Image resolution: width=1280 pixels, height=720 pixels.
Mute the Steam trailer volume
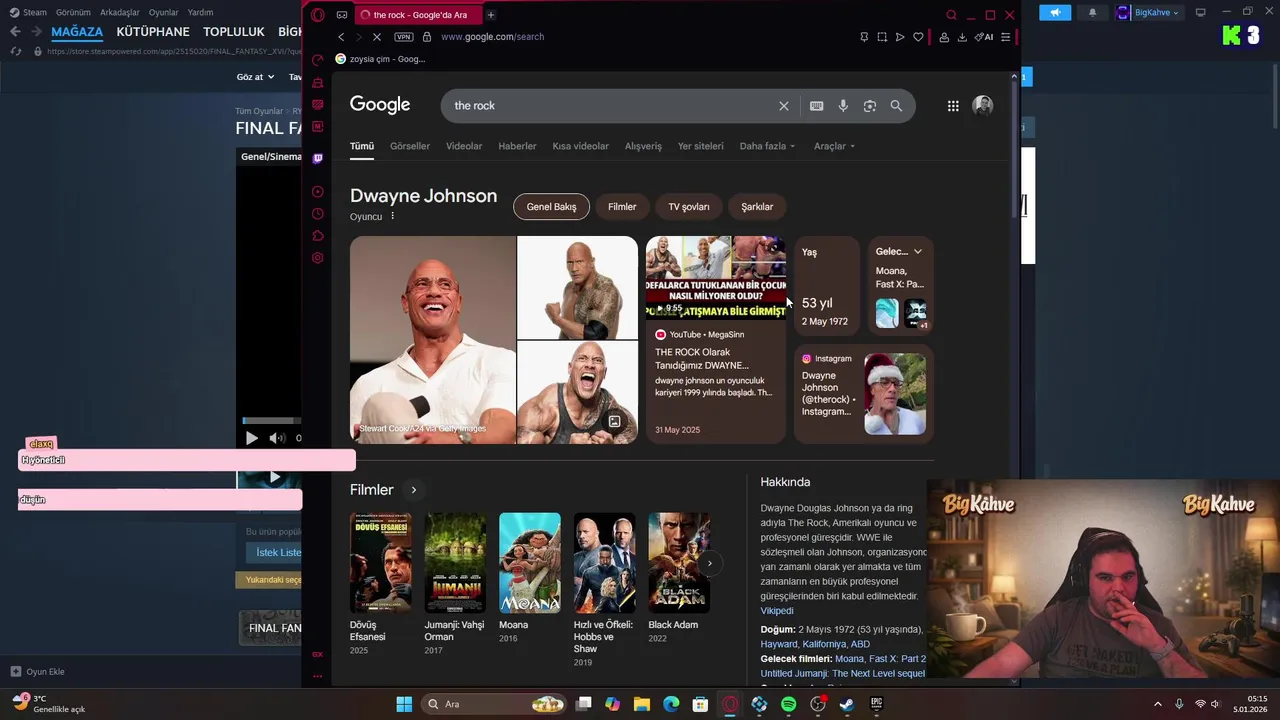[x=277, y=438]
